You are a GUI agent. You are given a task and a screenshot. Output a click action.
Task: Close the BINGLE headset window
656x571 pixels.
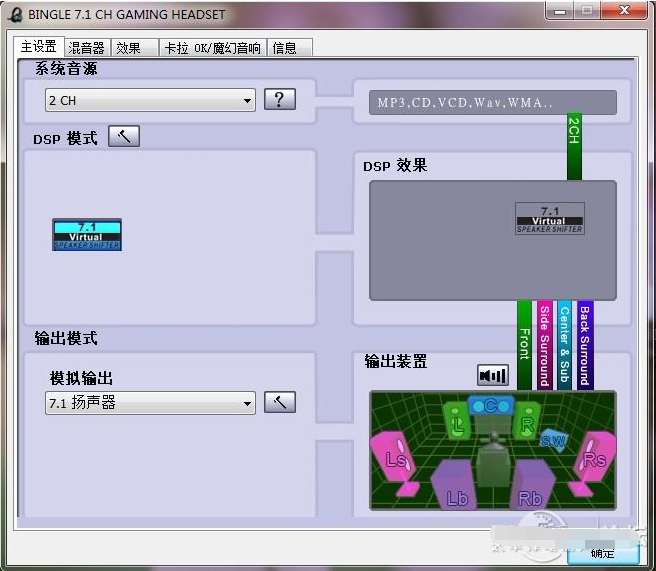pos(624,10)
